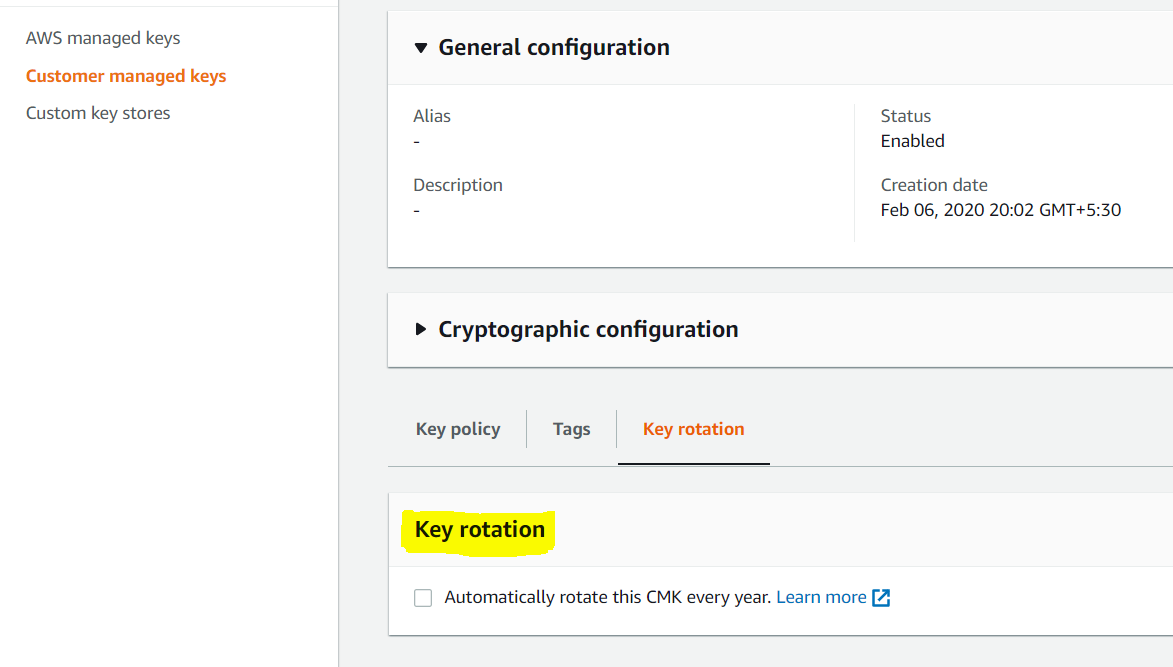Go to AWS managed keys in sidebar
Screen dimensions: 1173x667
pos(103,38)
